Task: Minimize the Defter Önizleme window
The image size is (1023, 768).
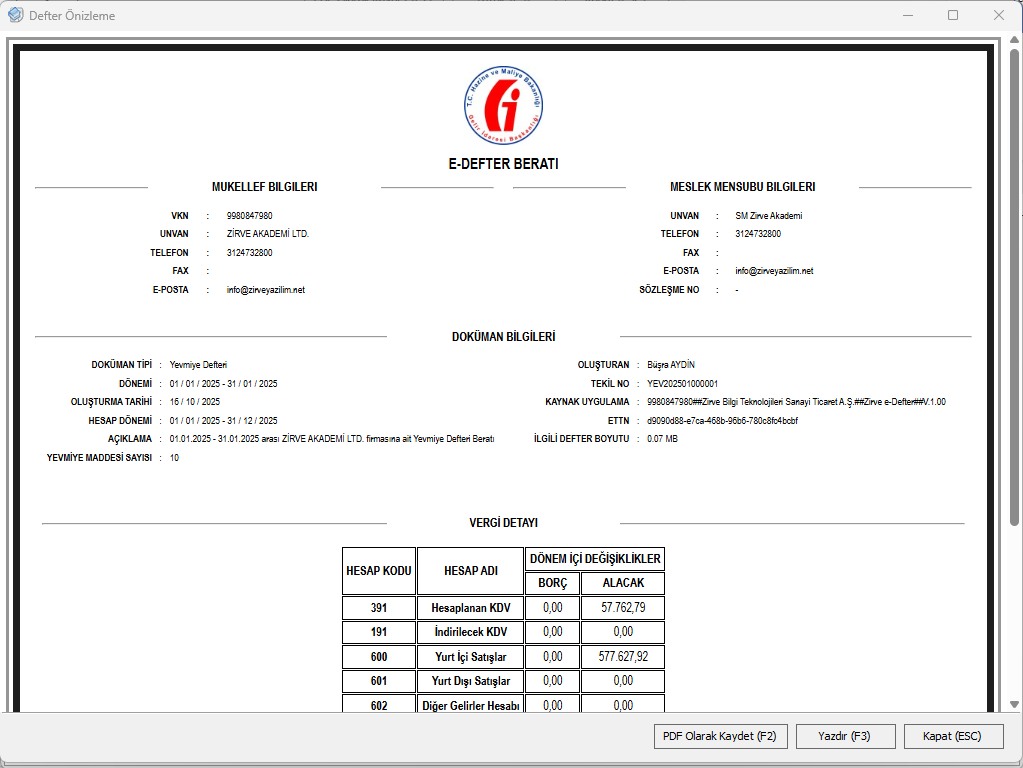Action: tap(908, 15)
